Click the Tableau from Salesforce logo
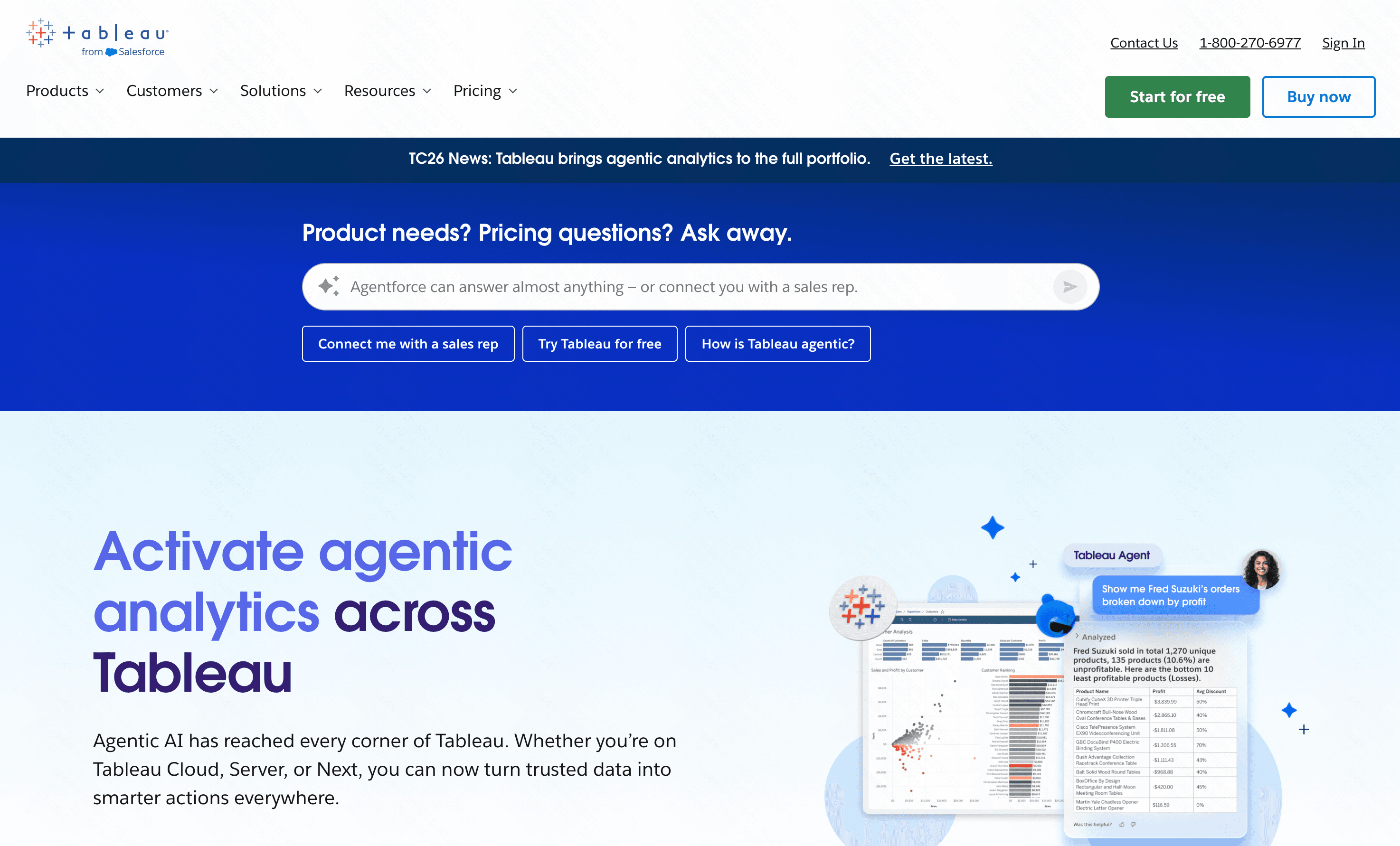 (97, 38)
